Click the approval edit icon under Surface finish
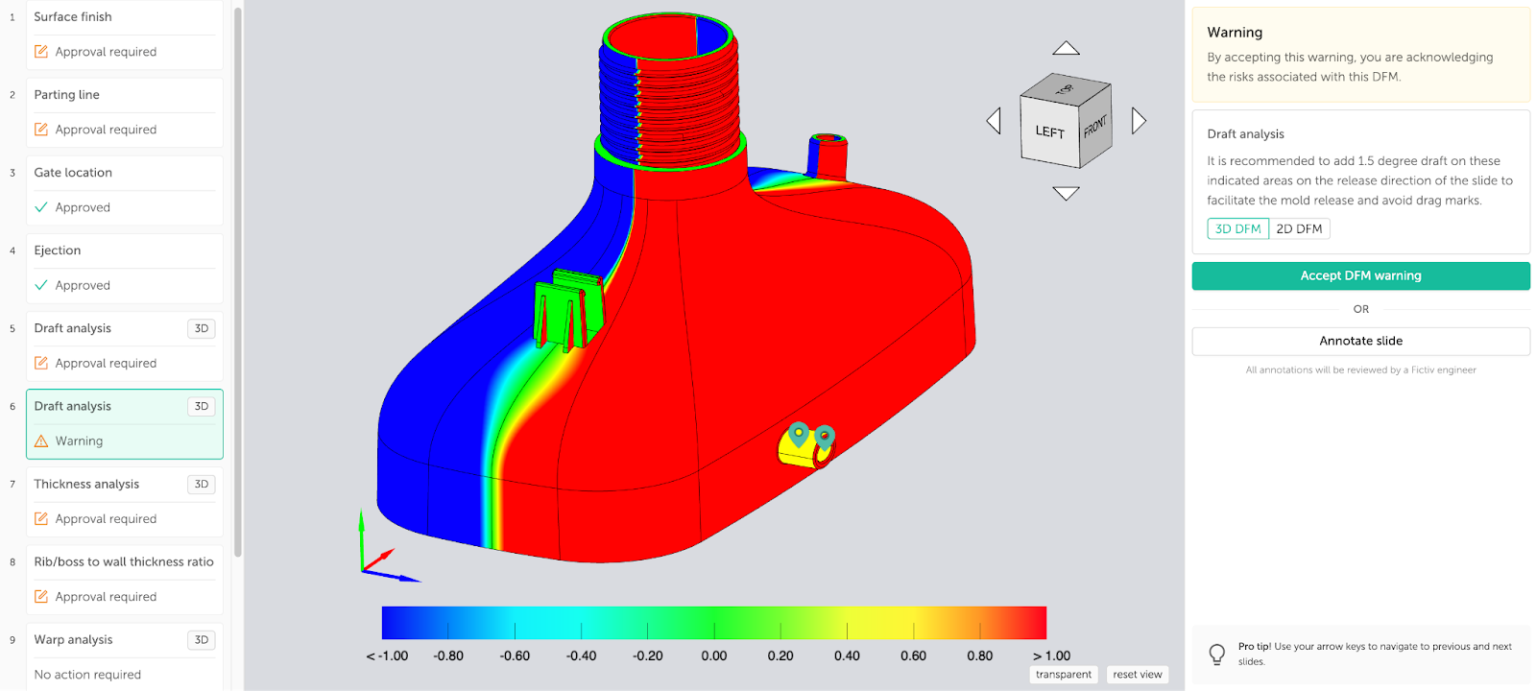Image resolution: width=1536 pixels, height=691 pixels. (x=41, y=51)
